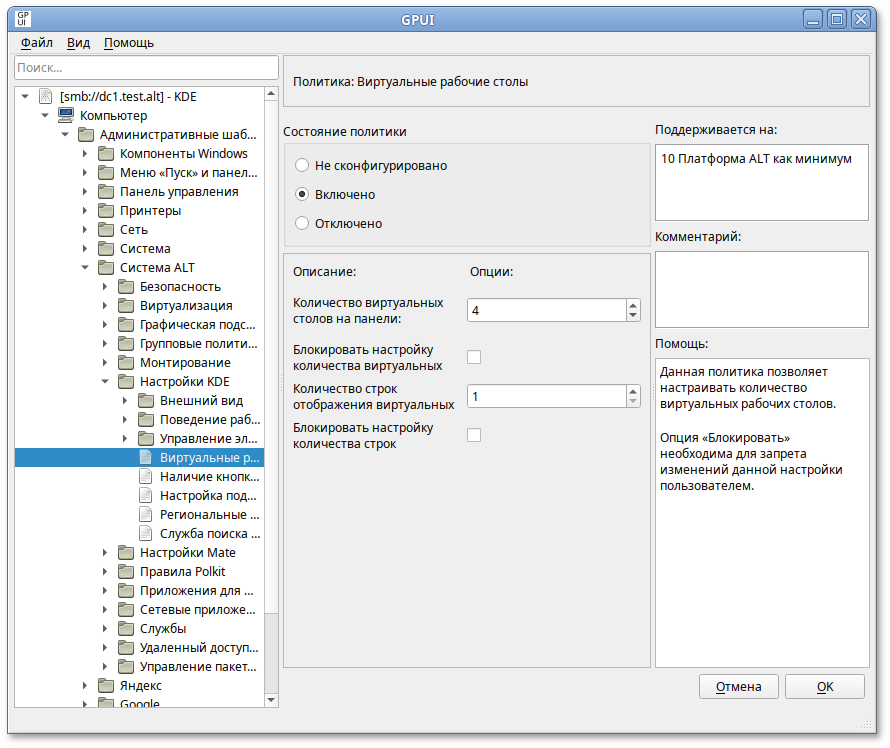Click the folder icon next to Принтеры
Viewport: 890px width, 748px height.
coord(105,211)
